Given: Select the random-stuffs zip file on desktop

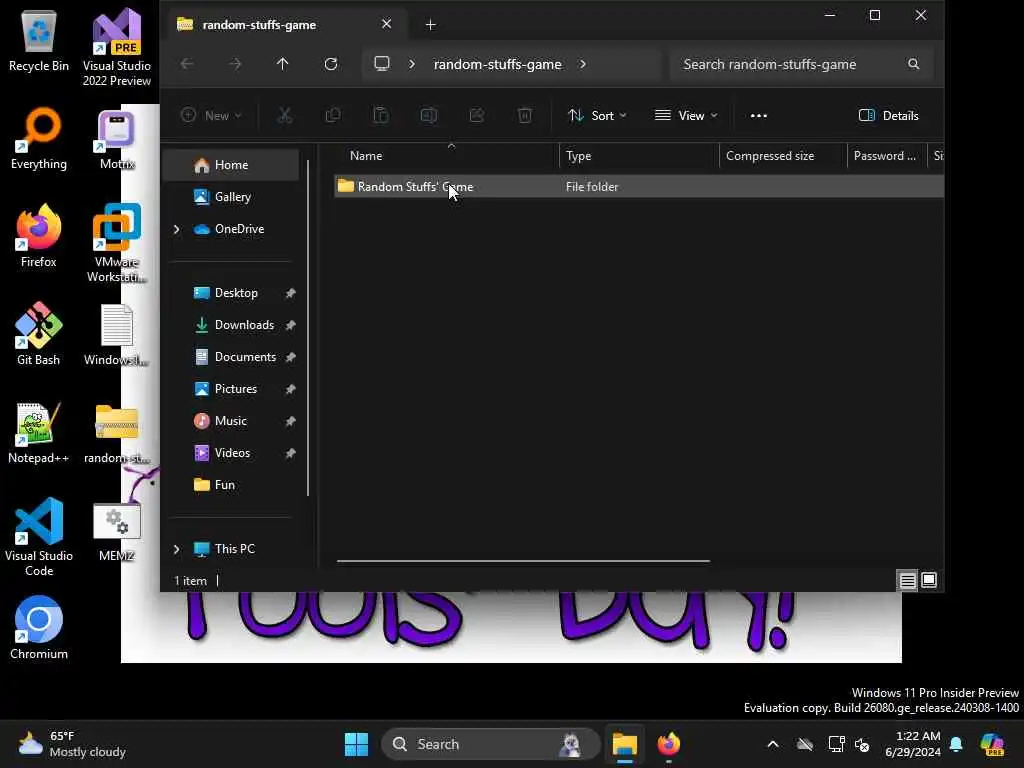Looking at the screenshot, I should [x=116, y=432].
